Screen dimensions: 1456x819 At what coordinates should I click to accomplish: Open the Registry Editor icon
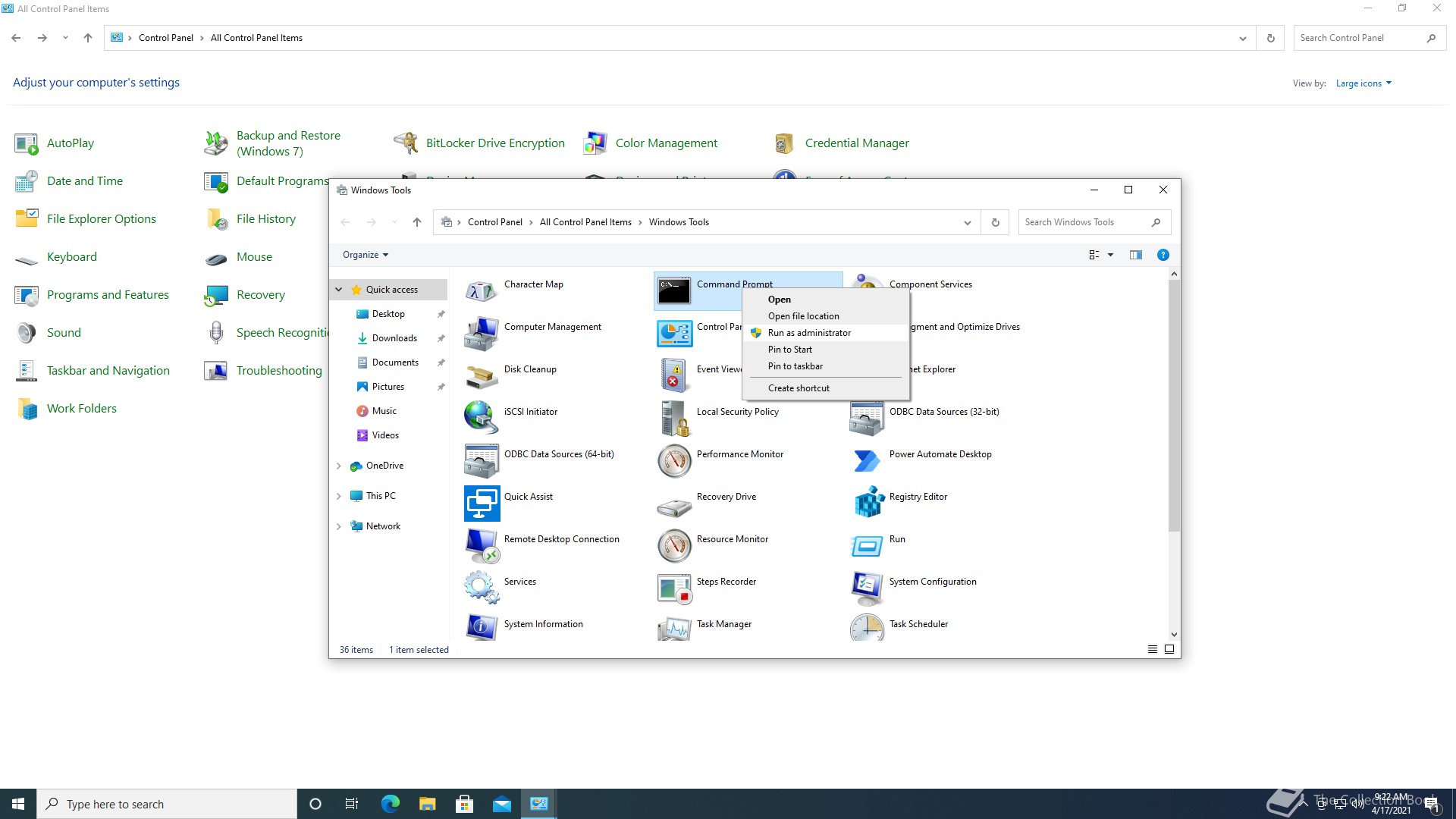pos(869,504)
